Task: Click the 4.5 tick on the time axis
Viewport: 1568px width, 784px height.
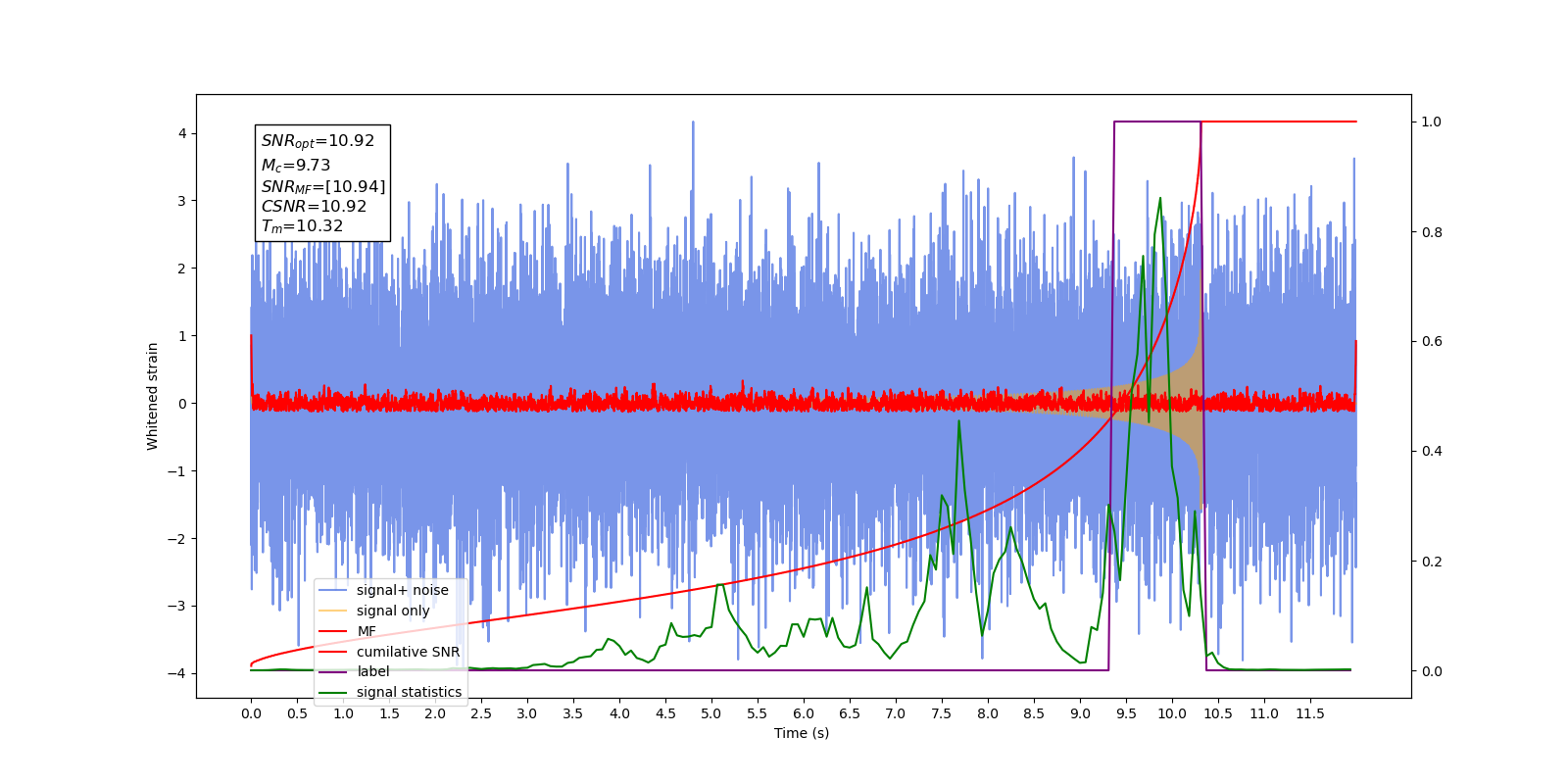Action: (665, 713)
